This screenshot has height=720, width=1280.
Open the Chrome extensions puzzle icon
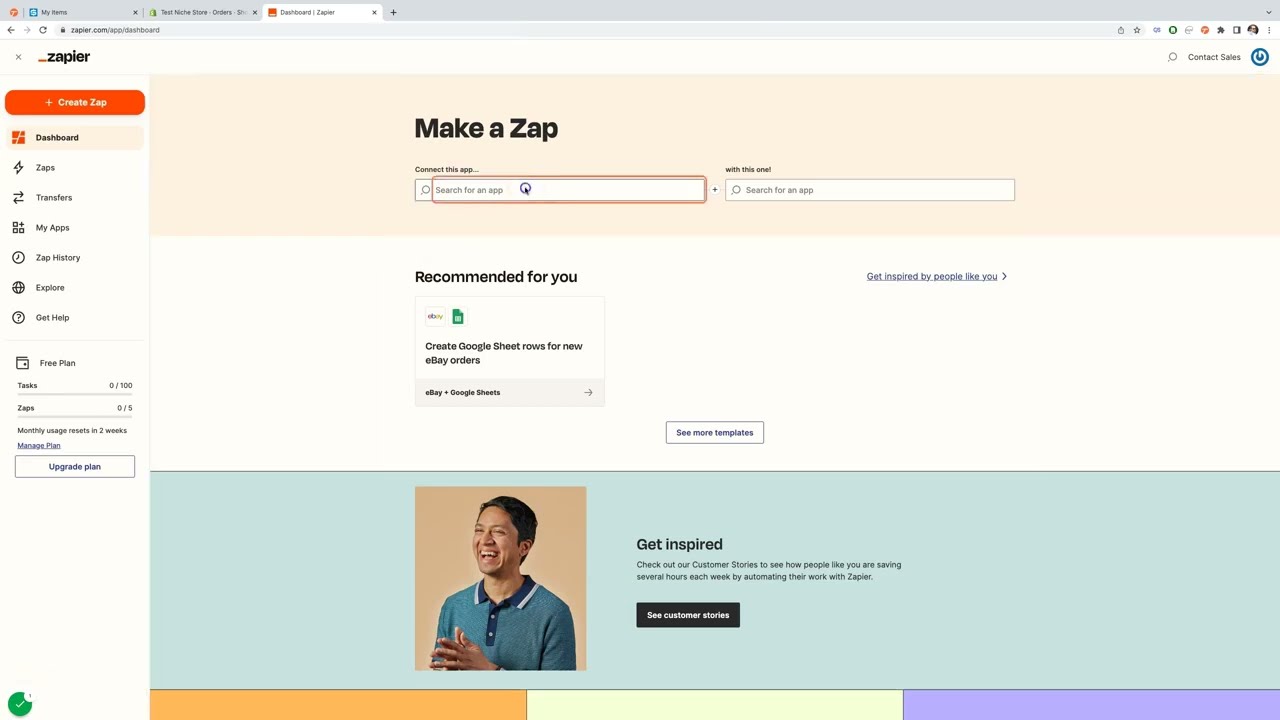[1221, 30]
